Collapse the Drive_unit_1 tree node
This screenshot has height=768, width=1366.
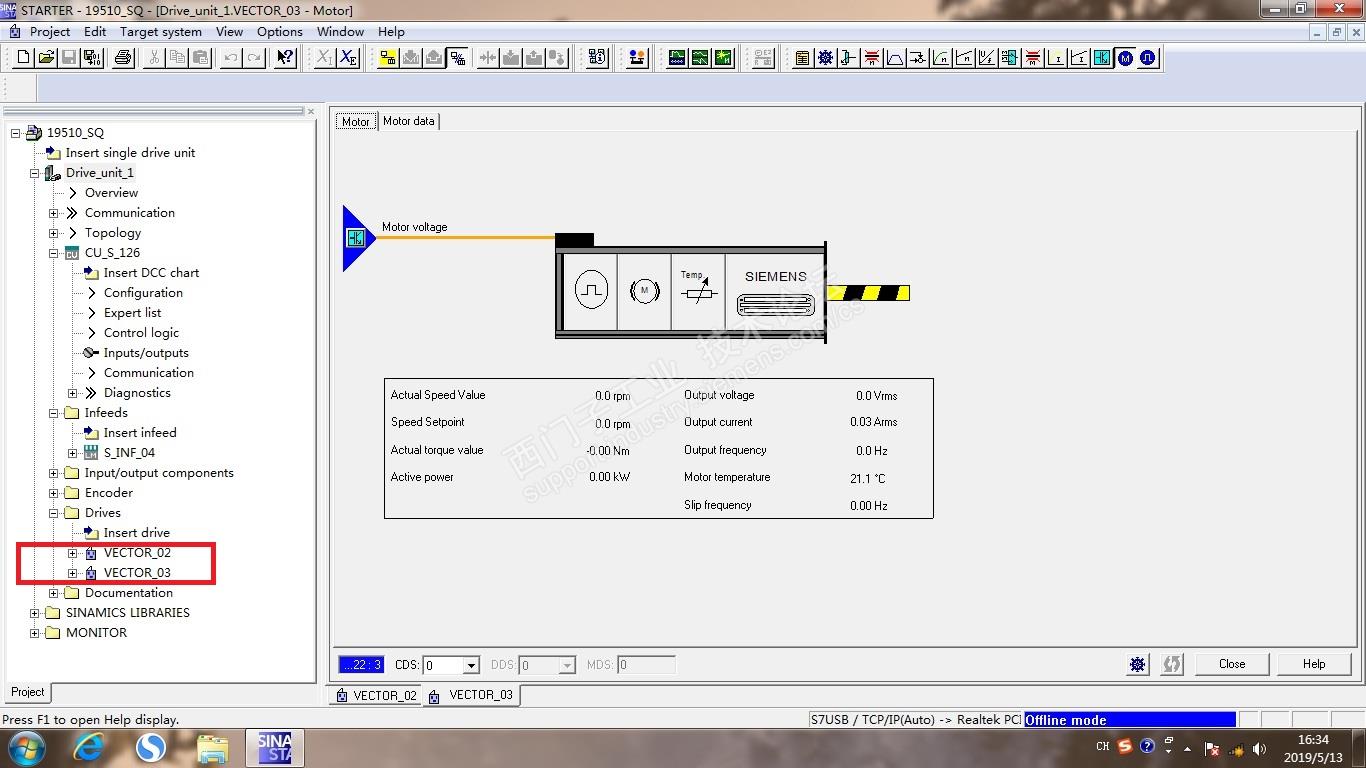coord(35,173)
